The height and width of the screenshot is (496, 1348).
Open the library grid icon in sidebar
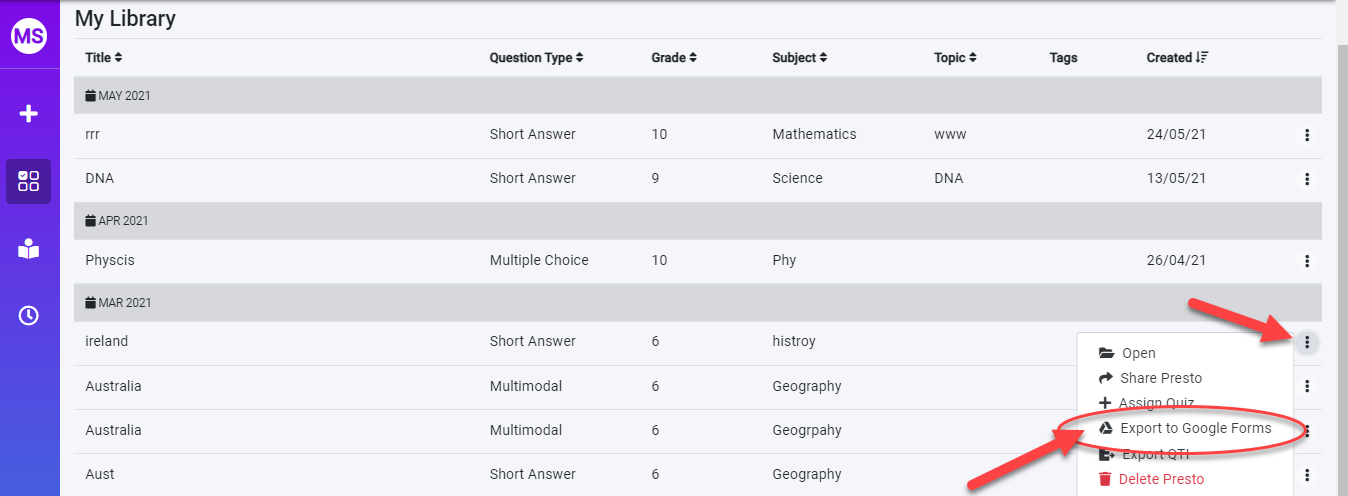(x=29, y=181)
